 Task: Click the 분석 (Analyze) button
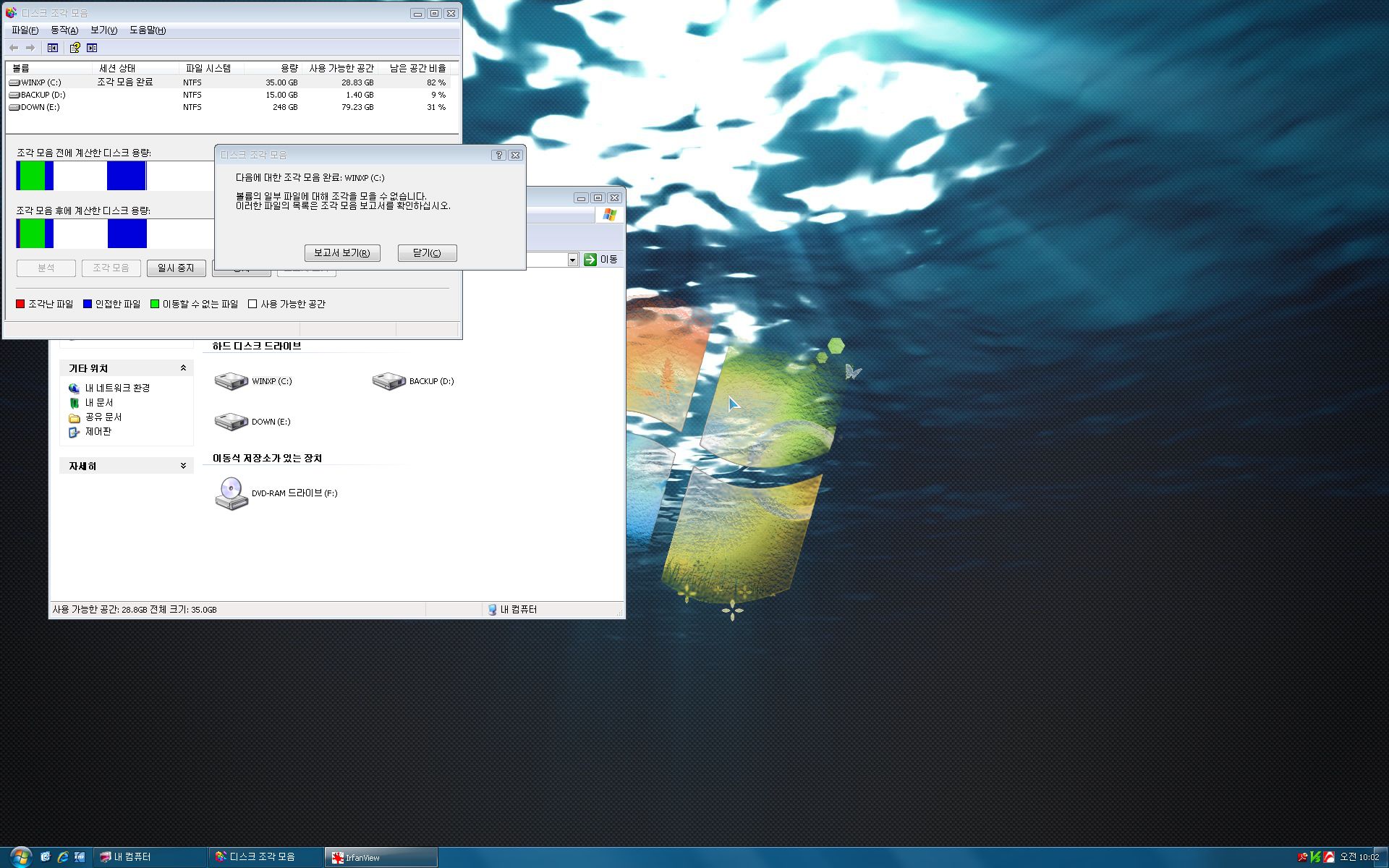(x=46, y=268)
